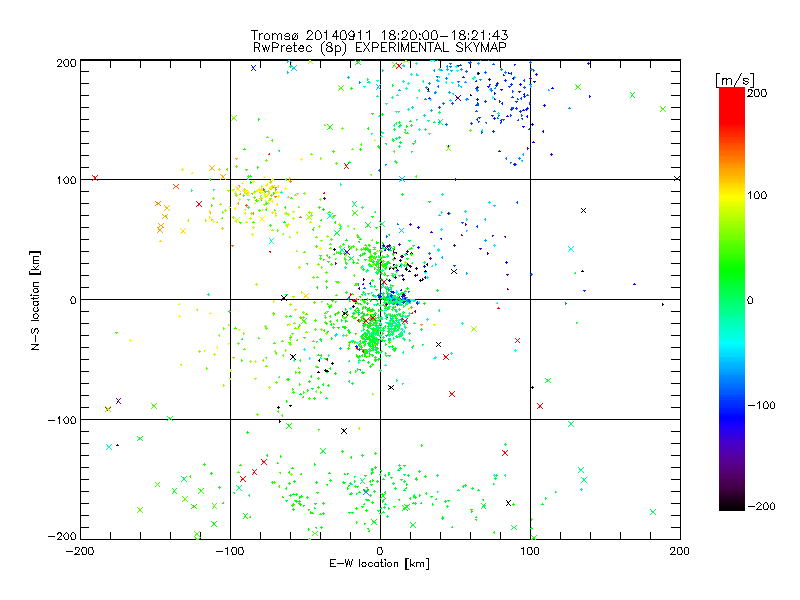This screenshot has height=600, width=800.
Task: Click the E-W axis tick label '0'
Action: (380, 551)
